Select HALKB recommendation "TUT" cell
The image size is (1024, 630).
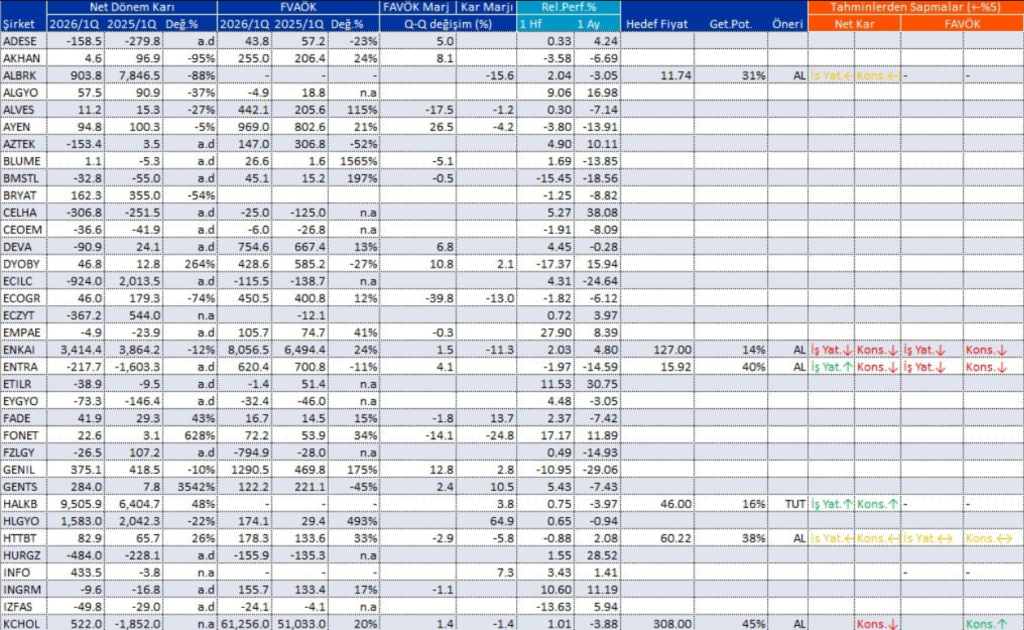point(795,504)
